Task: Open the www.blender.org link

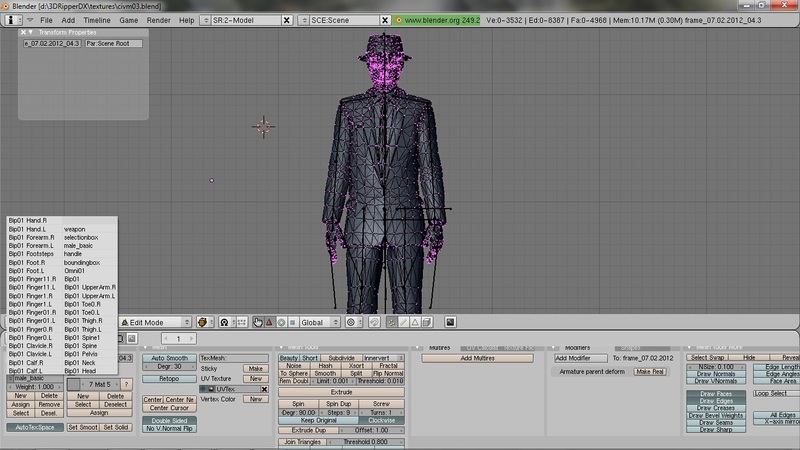Action: tap(437, 20)
